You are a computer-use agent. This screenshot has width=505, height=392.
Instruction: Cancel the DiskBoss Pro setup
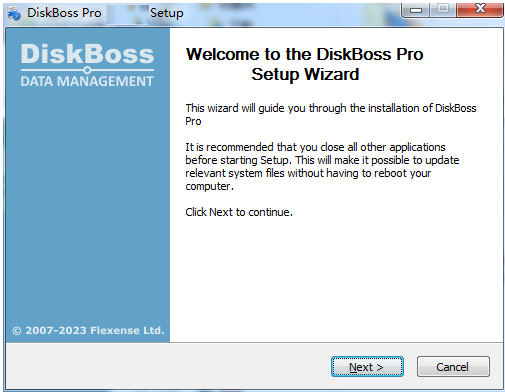453,367
